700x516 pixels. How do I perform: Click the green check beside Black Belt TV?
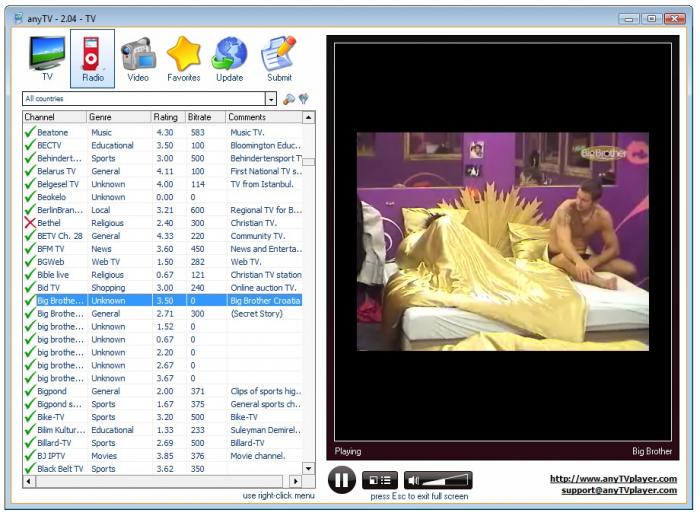pos(30,469)
